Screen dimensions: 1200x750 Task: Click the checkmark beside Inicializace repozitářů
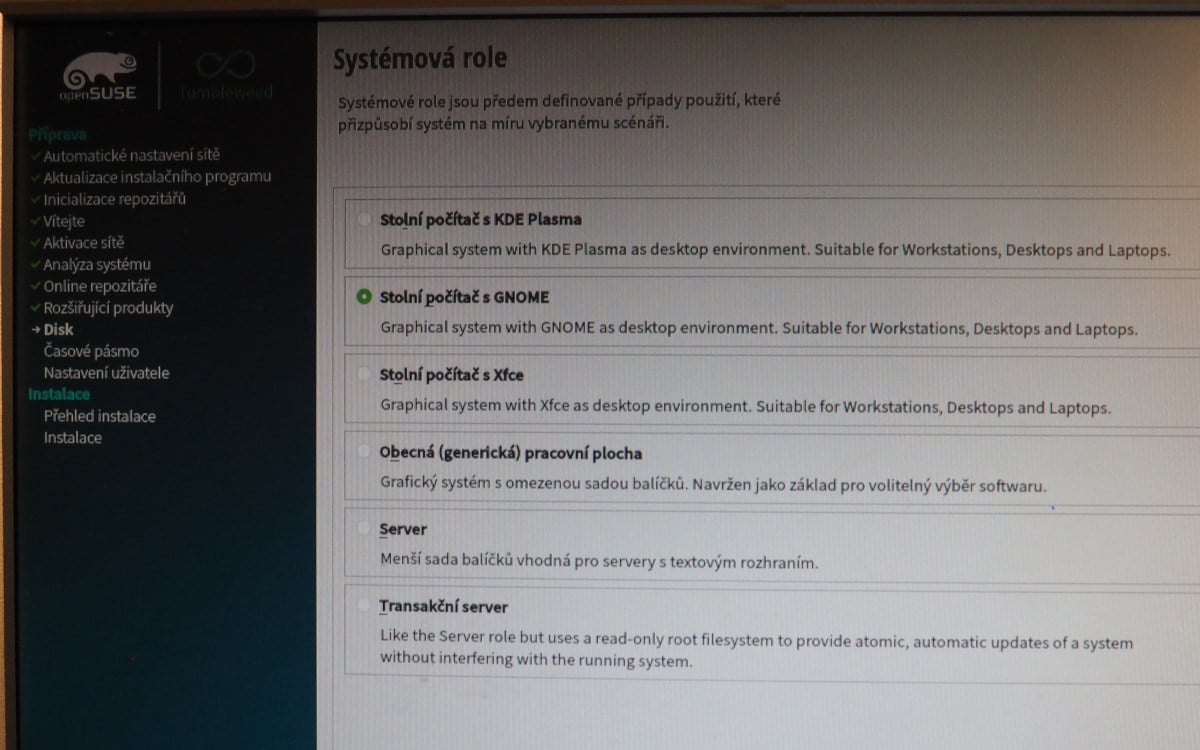[34, 199]
